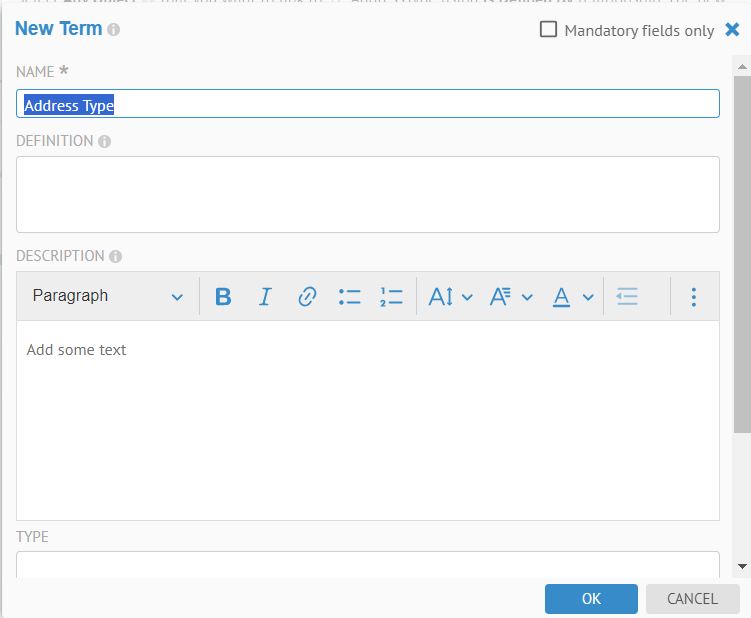
Task: Open more options three-dot menu
Action: pos(693,297)
